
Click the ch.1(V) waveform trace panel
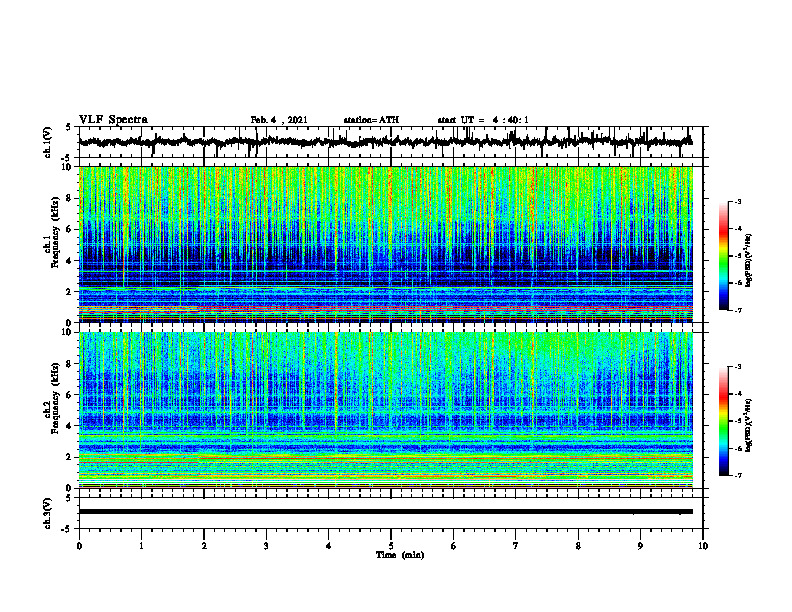391,142
